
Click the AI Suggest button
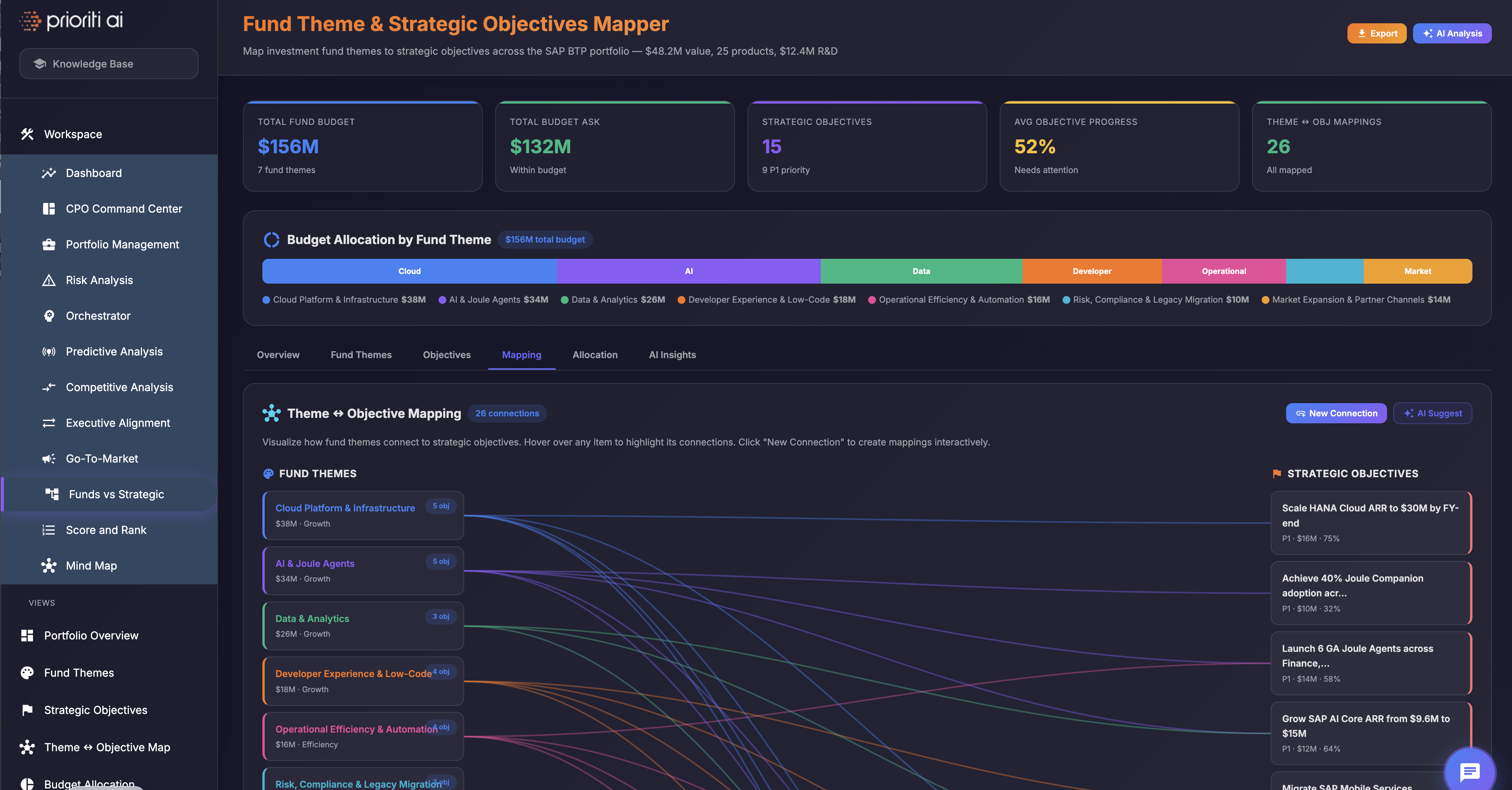[1432, 413]
